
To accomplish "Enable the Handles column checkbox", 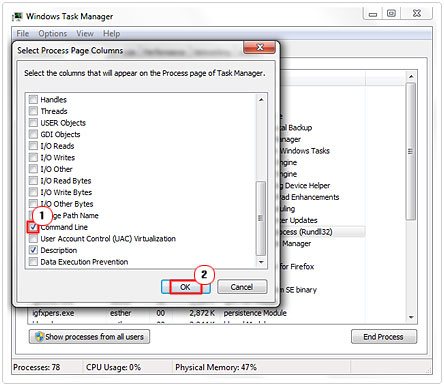I will coord(33,99).
